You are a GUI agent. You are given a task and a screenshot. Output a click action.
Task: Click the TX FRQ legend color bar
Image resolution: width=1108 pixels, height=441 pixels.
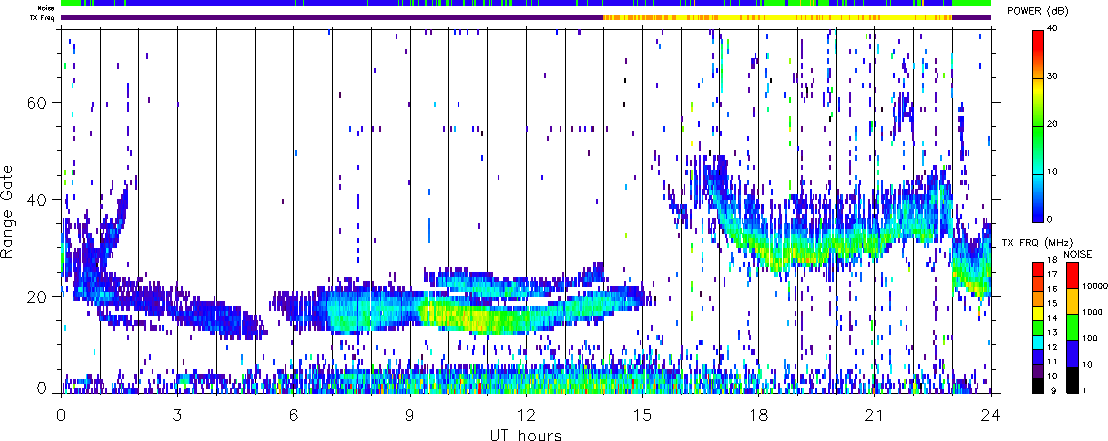pyautogui.click(x=1037, y=327)
